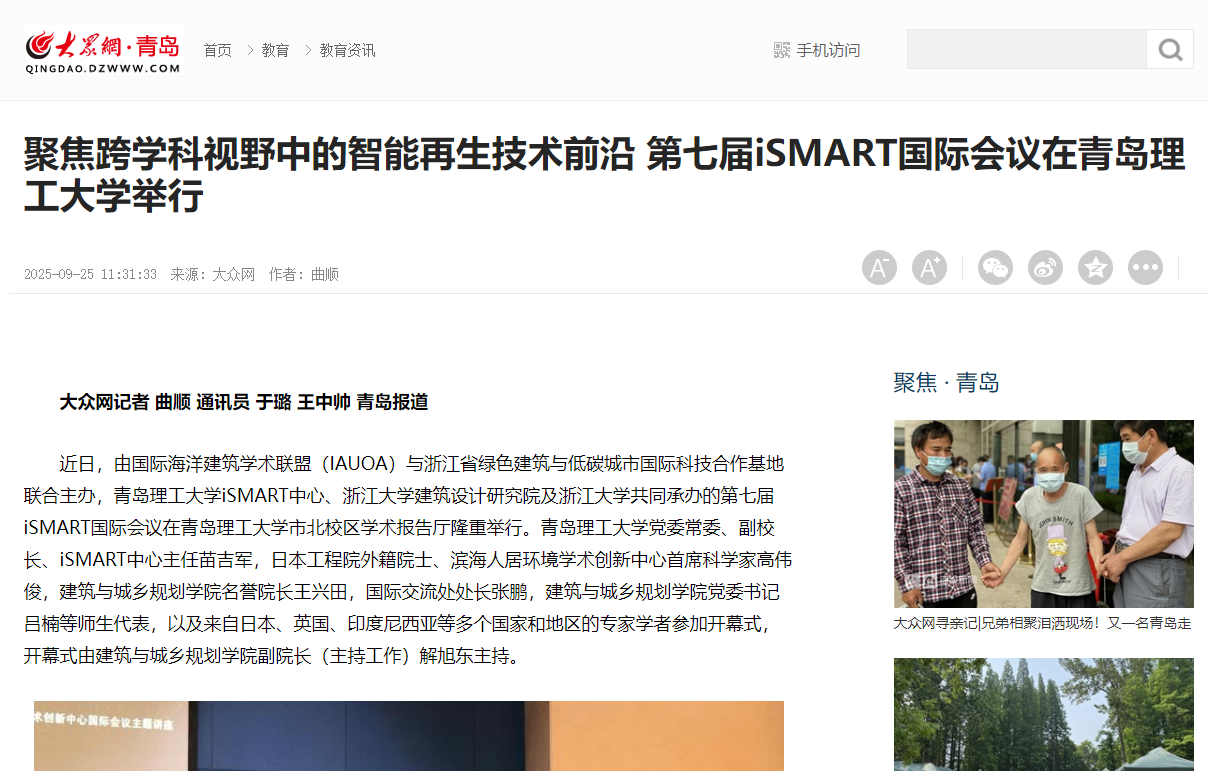This screenshot has width=1209, height=771.
Task: Click the article conference photo
Action: [409, 736]
